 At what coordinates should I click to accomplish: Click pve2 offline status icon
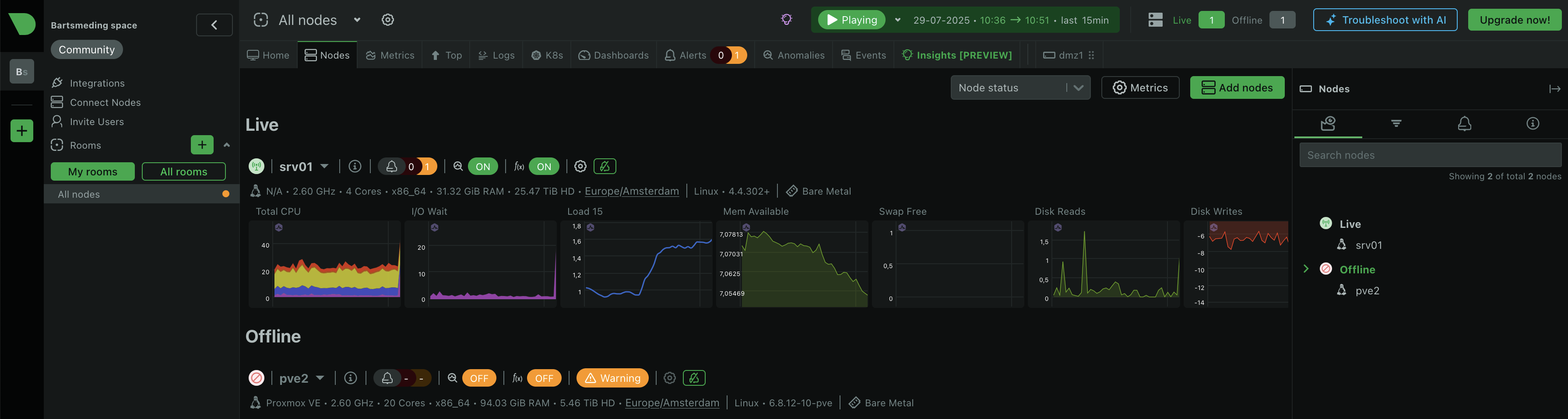256,377
